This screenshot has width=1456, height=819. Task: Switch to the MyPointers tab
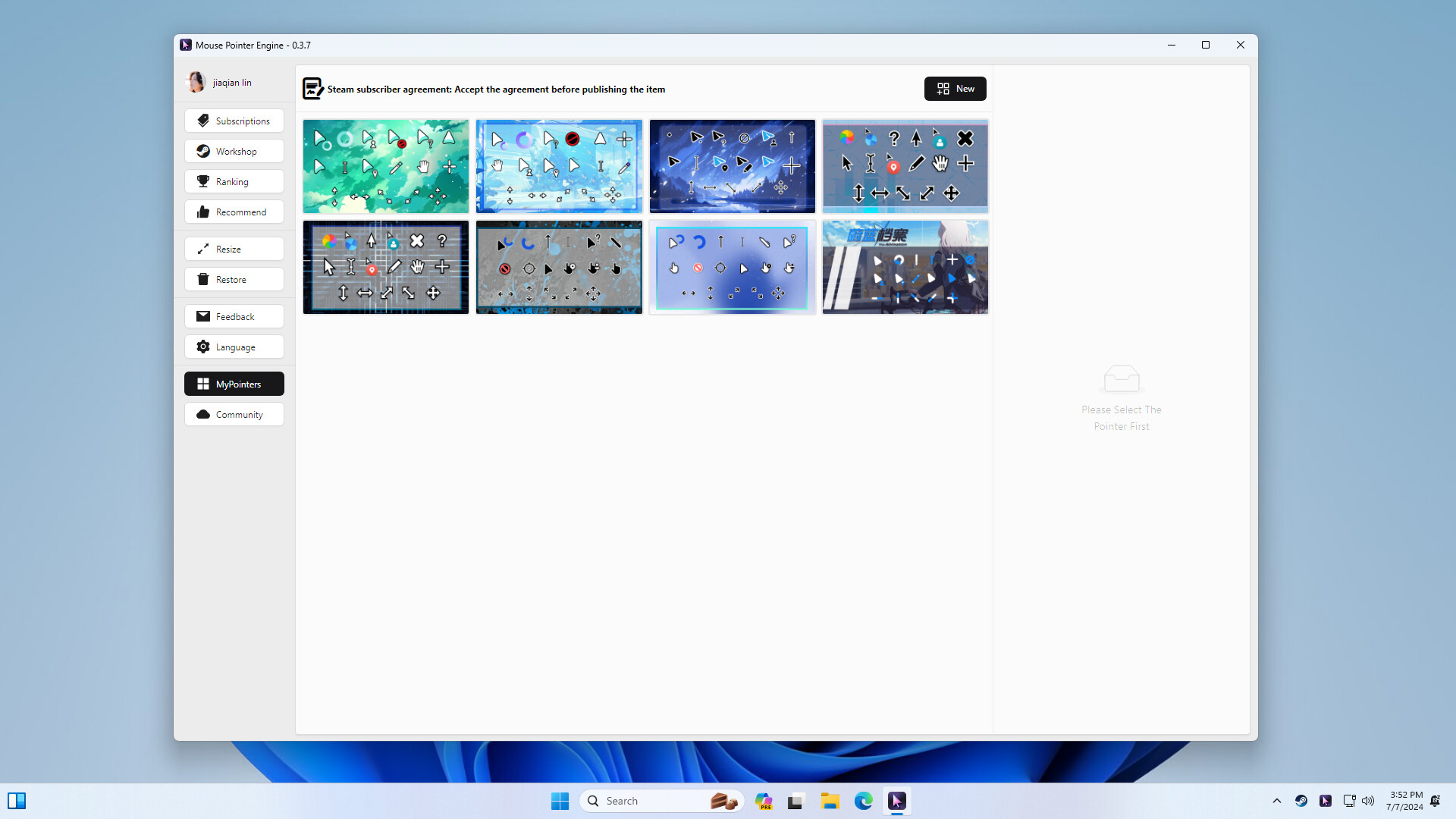coord(234,383)
